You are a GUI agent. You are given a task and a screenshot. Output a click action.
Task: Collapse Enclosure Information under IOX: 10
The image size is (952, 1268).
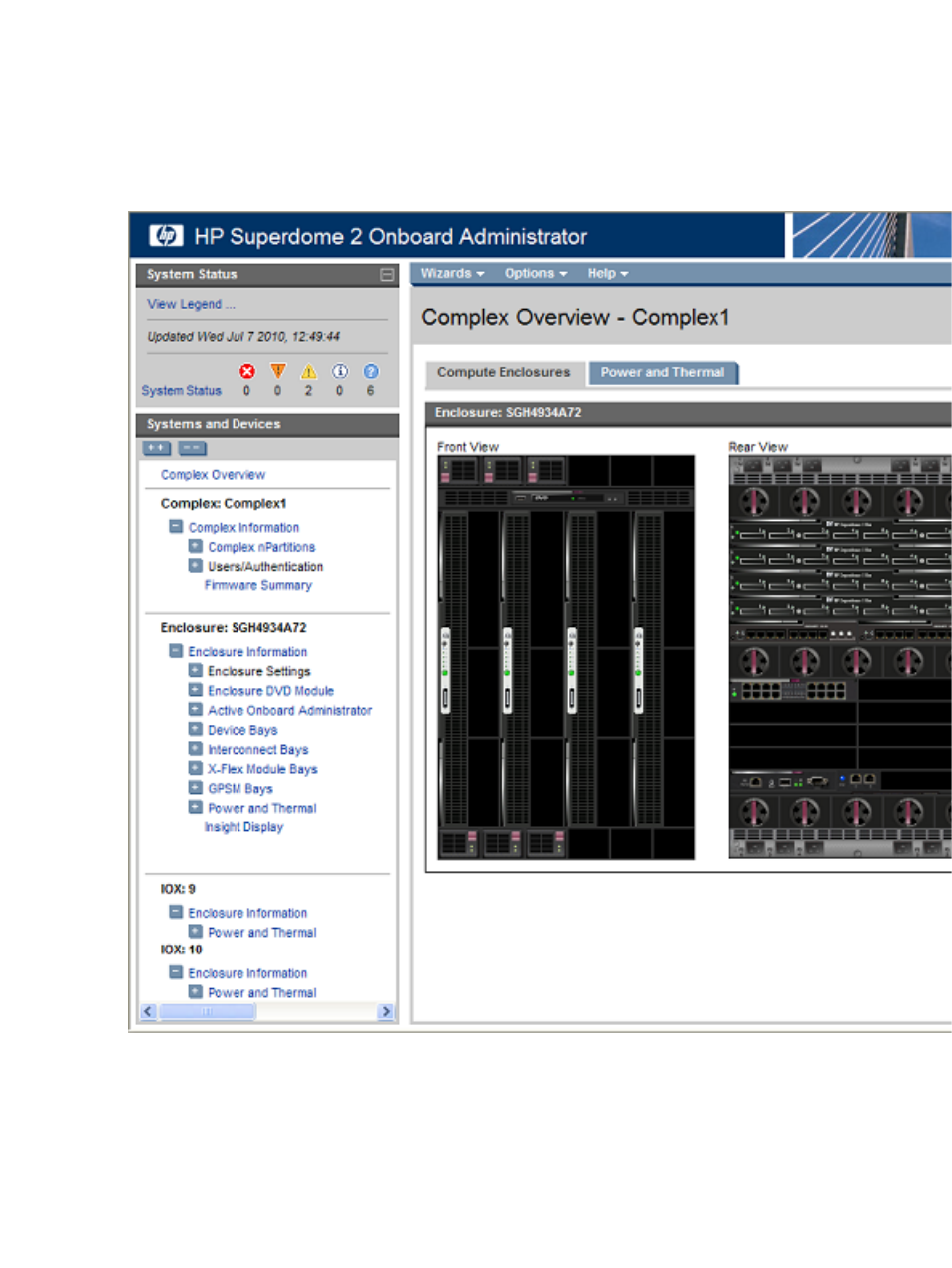point(176,972)
